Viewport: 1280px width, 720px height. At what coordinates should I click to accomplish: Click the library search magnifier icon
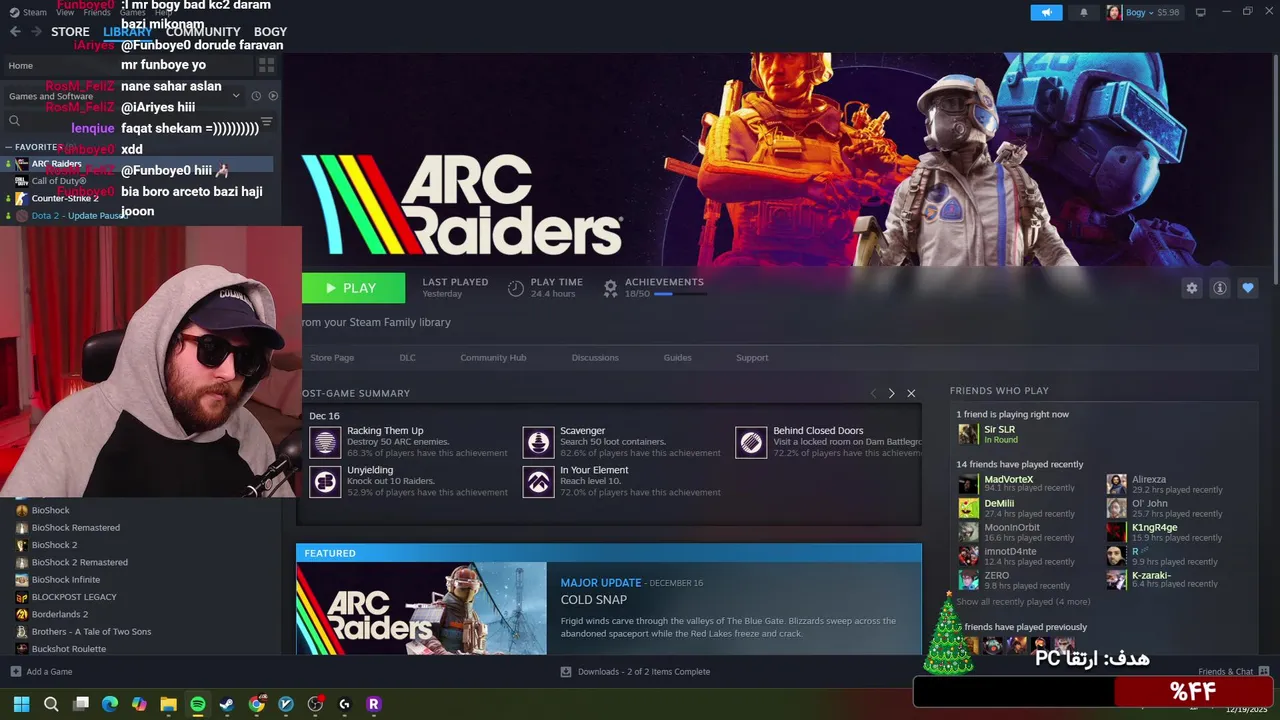click(x=14, y=121)
